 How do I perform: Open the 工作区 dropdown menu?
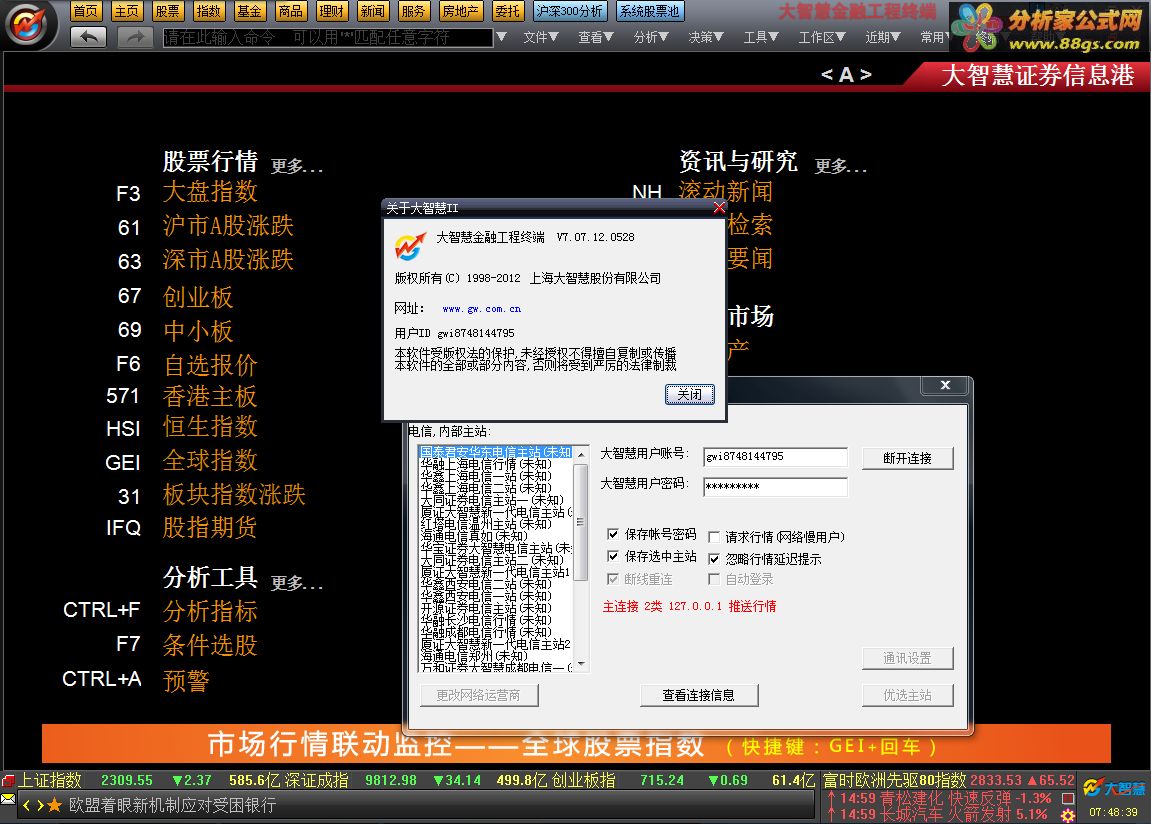coord(821,37)
